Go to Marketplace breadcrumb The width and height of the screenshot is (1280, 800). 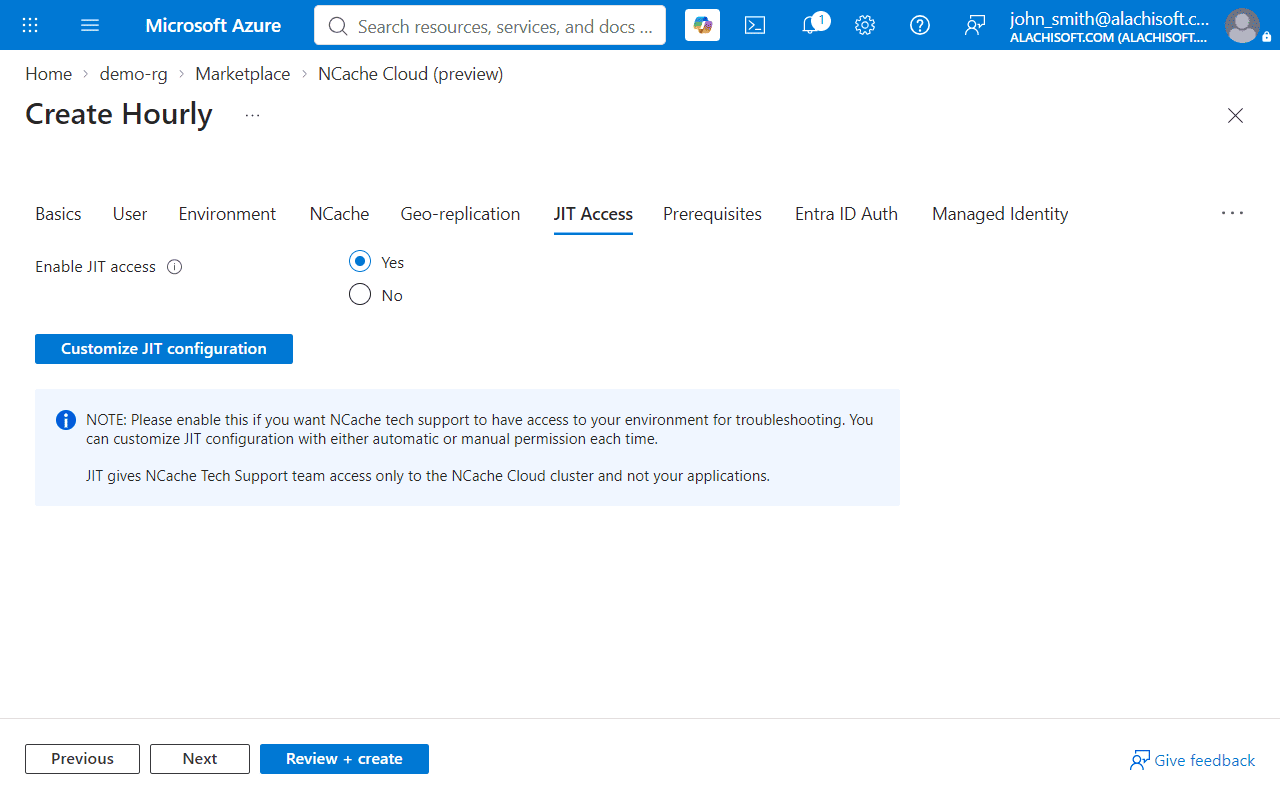[242, 74]
